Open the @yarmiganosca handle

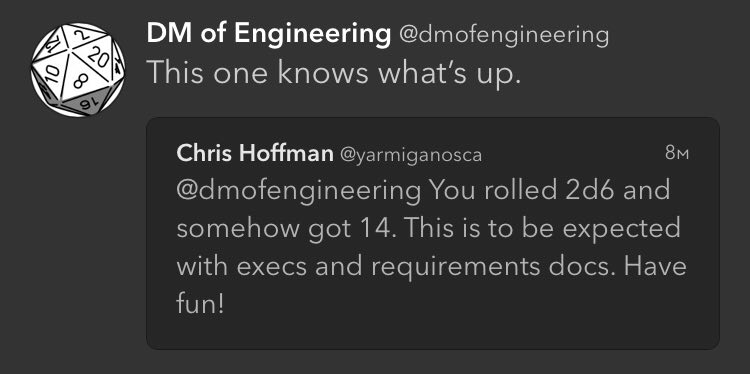[x=411, y=154]
